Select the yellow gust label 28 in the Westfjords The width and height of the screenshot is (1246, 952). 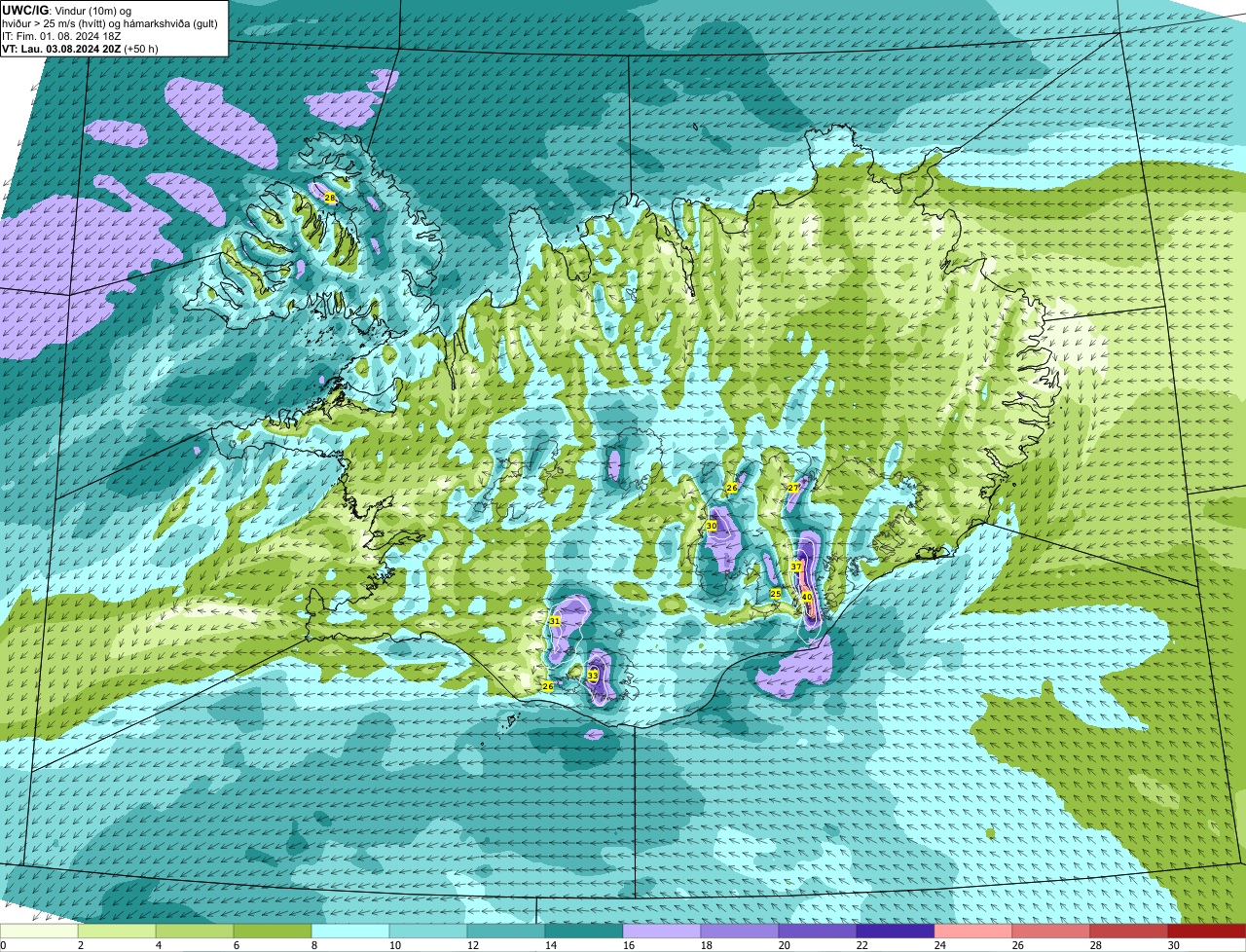pos(330,198)
